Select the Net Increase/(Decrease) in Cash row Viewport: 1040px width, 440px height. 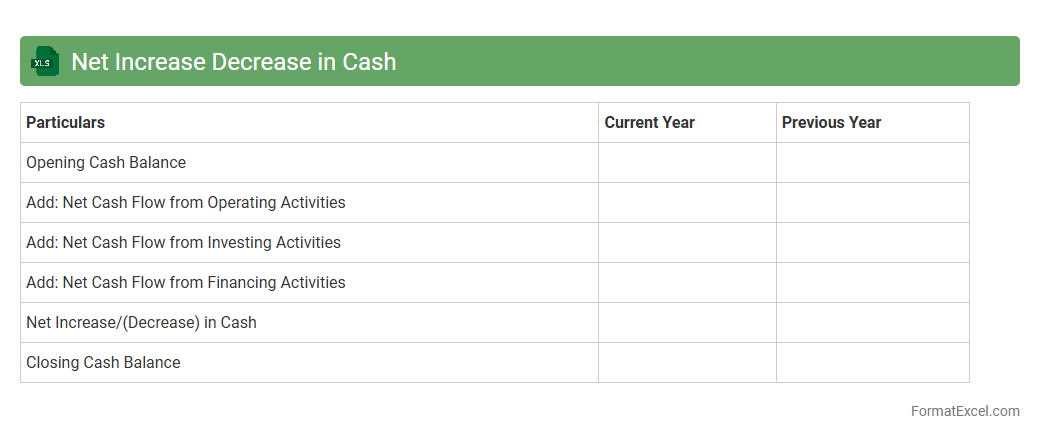click(141, 323)
